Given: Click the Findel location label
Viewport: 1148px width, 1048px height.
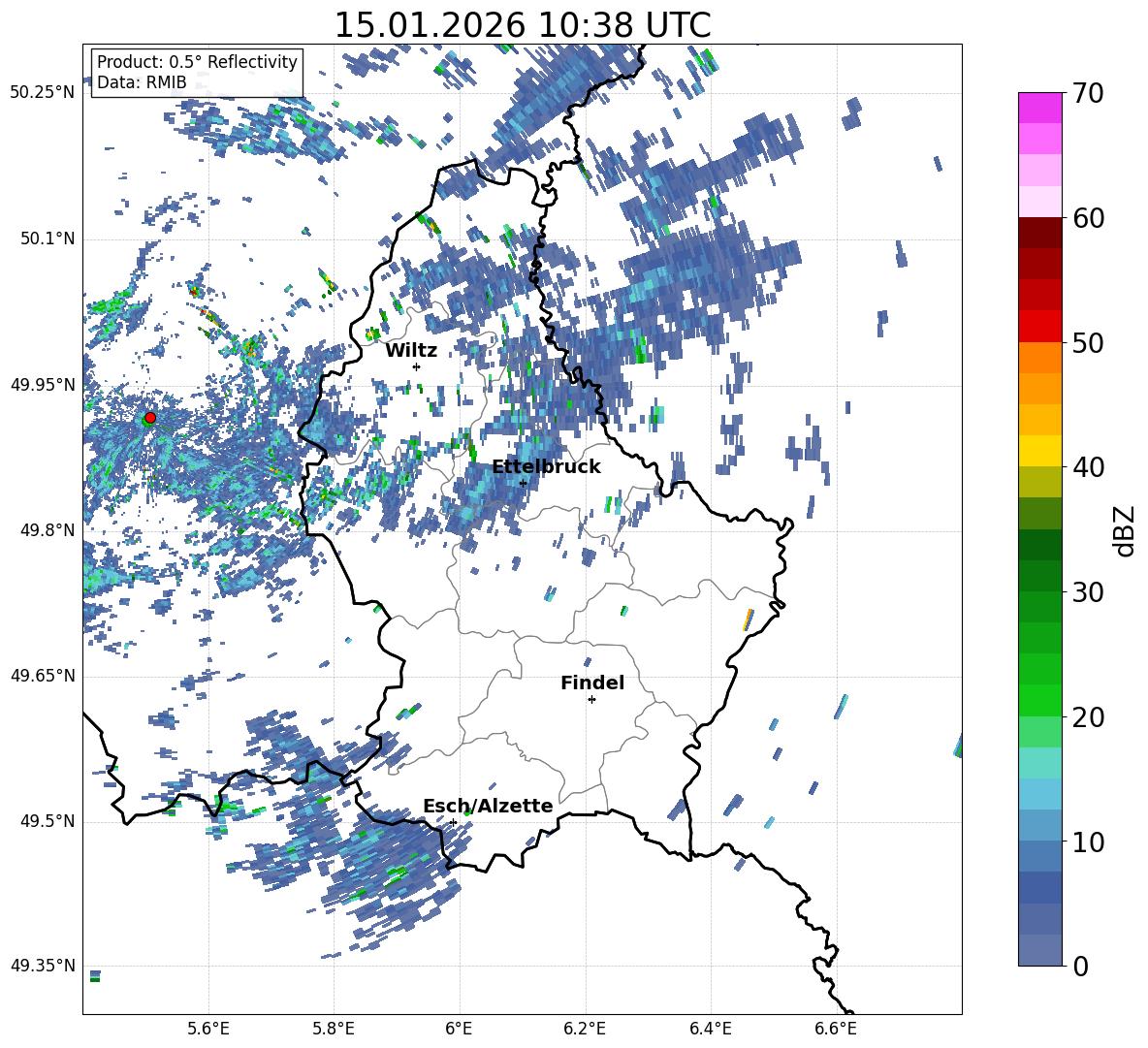Looking at the screenshot, I should 592,683.
